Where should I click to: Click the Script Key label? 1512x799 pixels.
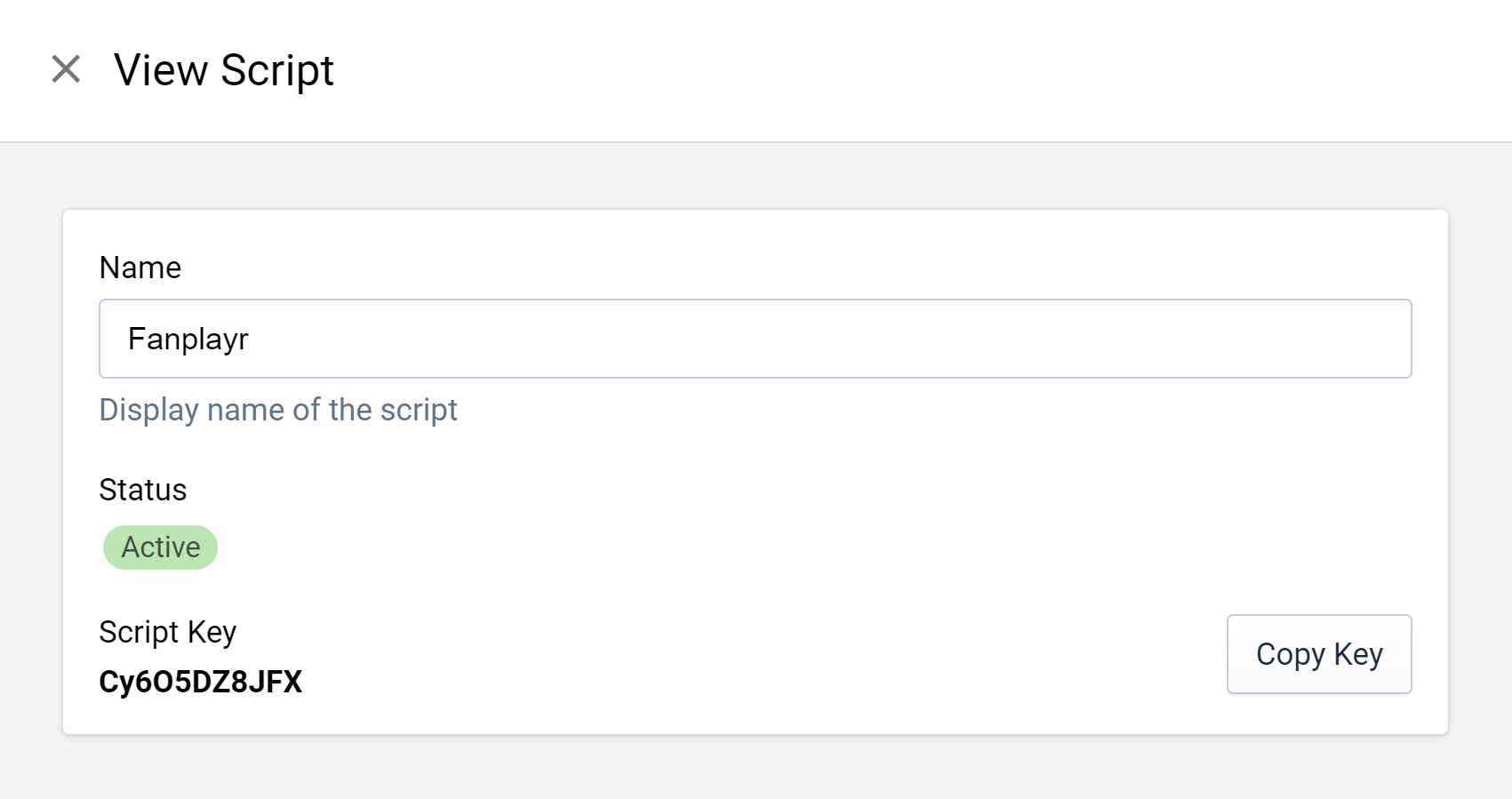click(x=168, y=632)
